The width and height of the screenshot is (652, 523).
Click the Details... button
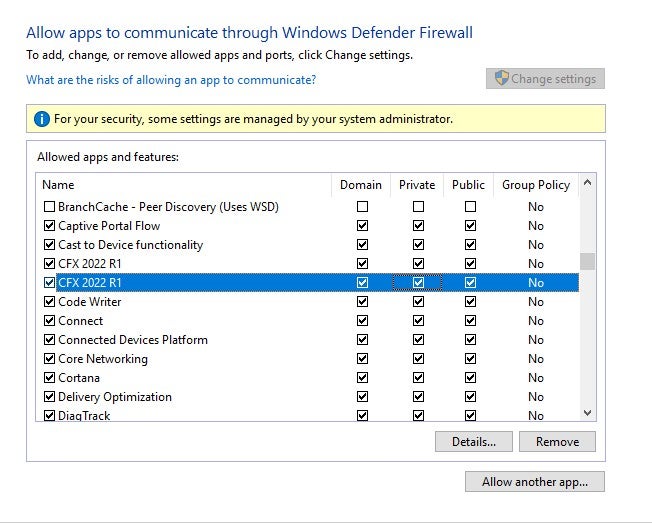coord(474,442)
